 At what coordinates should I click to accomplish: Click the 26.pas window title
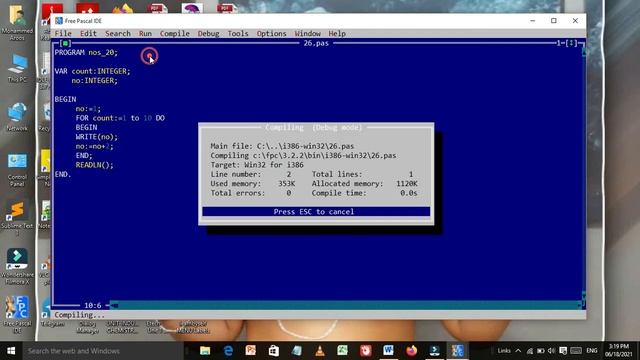pos(316,43)
